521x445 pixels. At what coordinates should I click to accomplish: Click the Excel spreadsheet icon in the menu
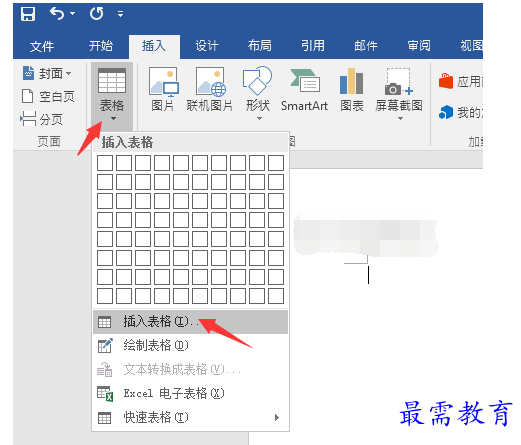point(105,394)
